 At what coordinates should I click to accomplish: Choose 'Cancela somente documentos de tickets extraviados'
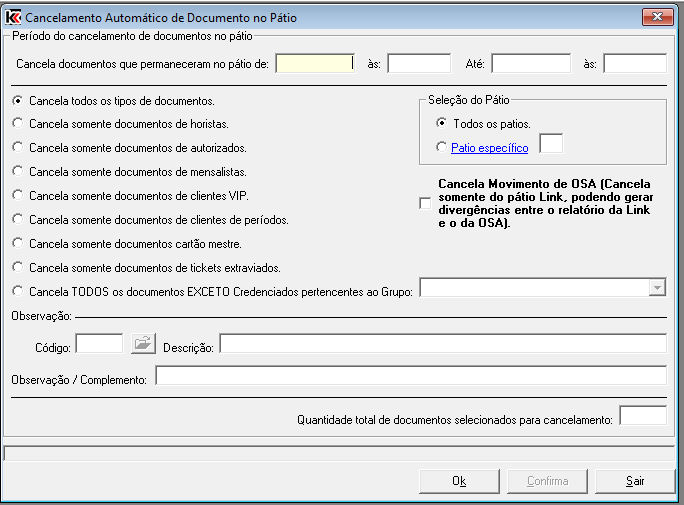[17, 267]
